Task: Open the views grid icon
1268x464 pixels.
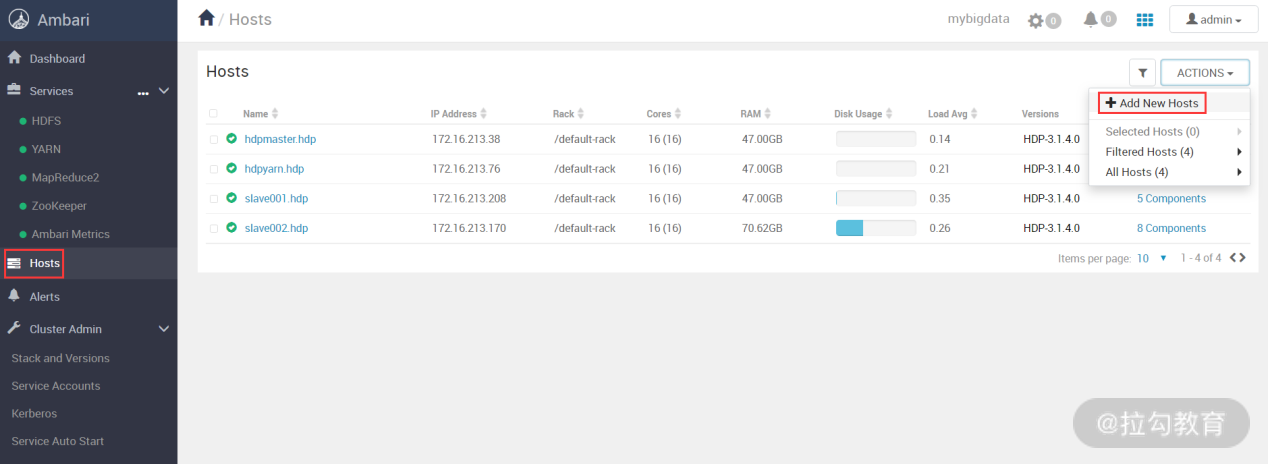Action: pyautogui.click(x=1145, y=19)
